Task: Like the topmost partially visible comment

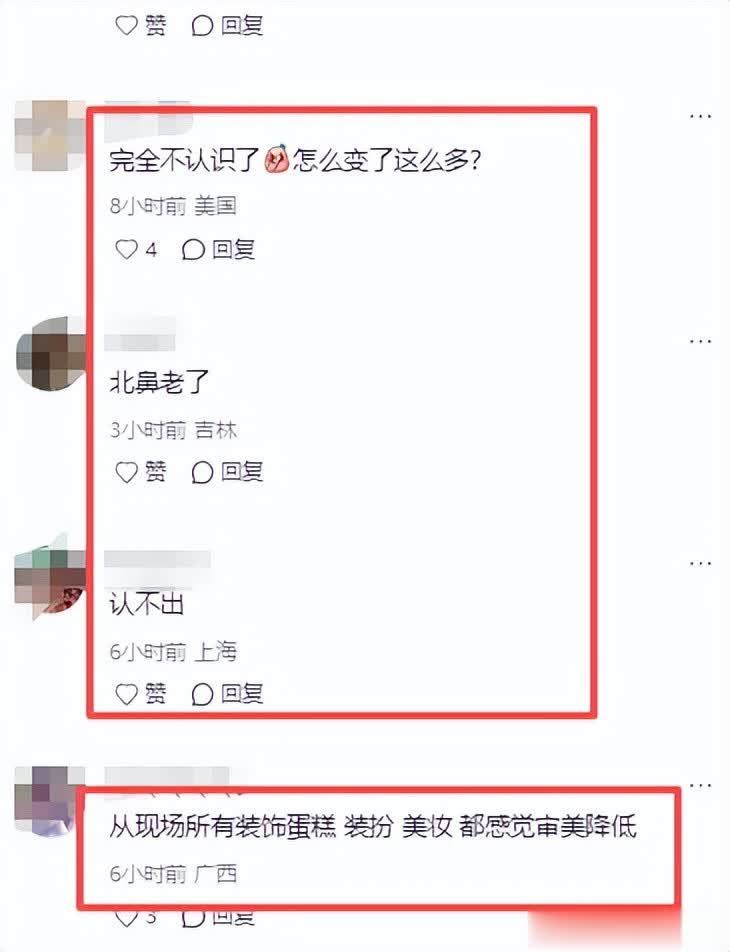Action: 140,26
